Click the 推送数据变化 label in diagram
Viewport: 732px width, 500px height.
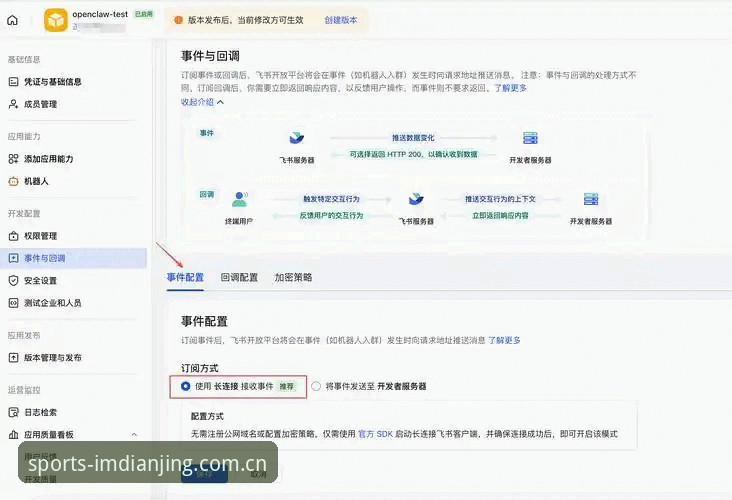point(413,138)
